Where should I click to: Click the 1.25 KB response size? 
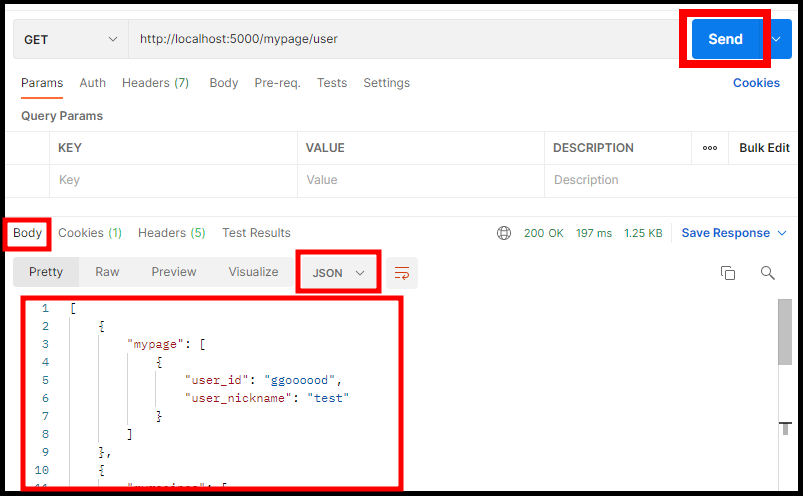(x=643, y=233)
